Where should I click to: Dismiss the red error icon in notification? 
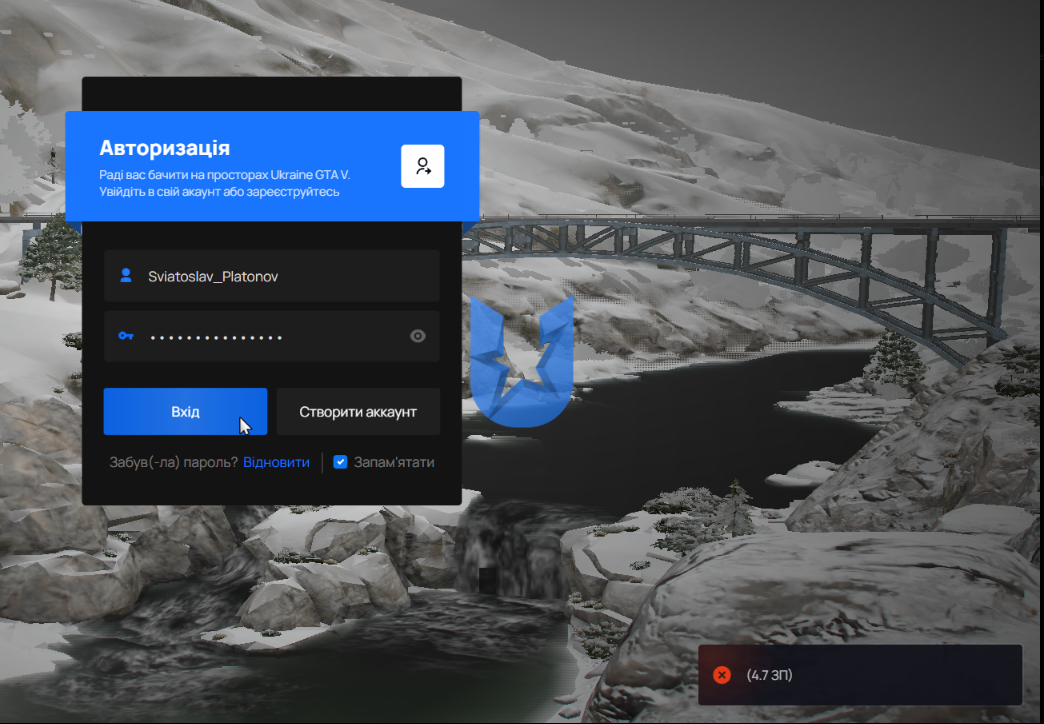(x=722, y=675)
